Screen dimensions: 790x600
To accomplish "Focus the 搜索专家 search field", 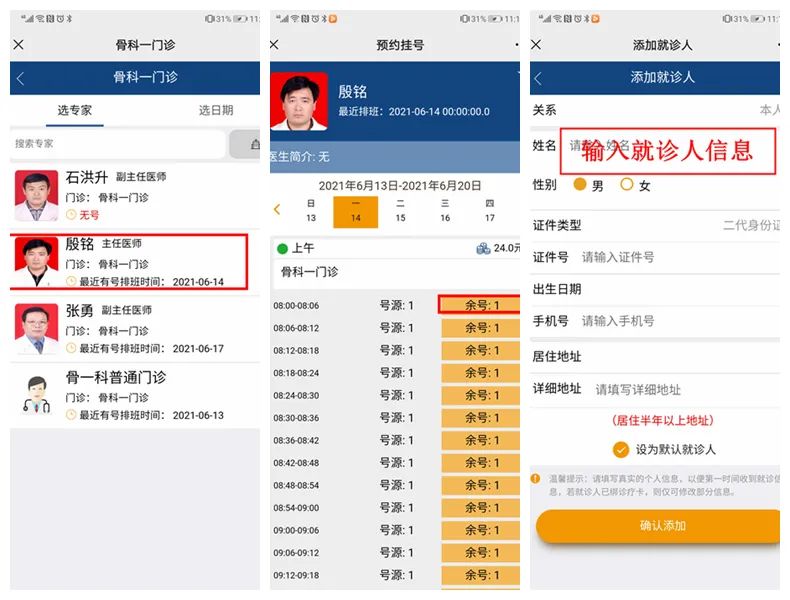I will [x=118, y=144].
